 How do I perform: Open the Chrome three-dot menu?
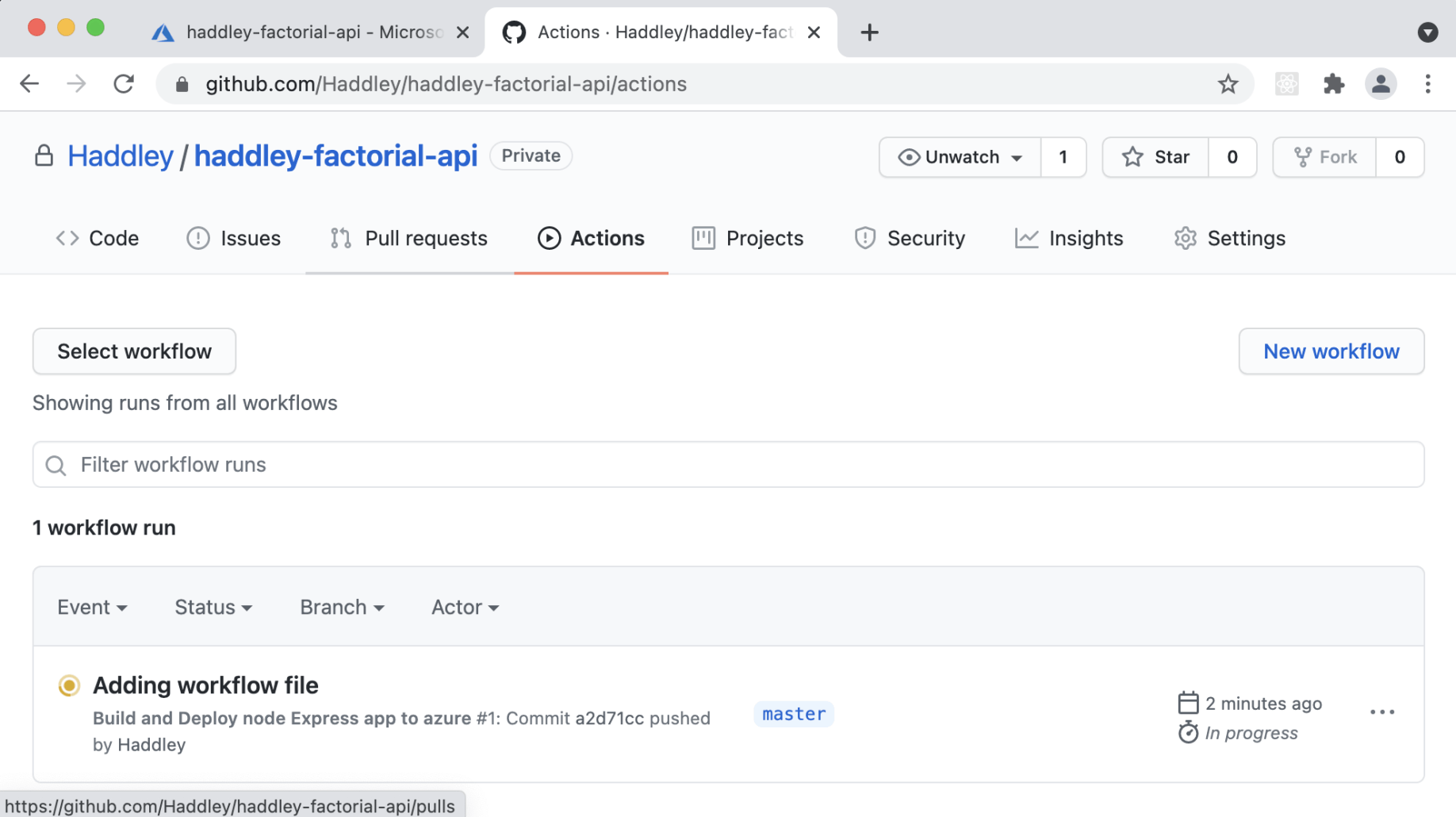(1427, 84)
